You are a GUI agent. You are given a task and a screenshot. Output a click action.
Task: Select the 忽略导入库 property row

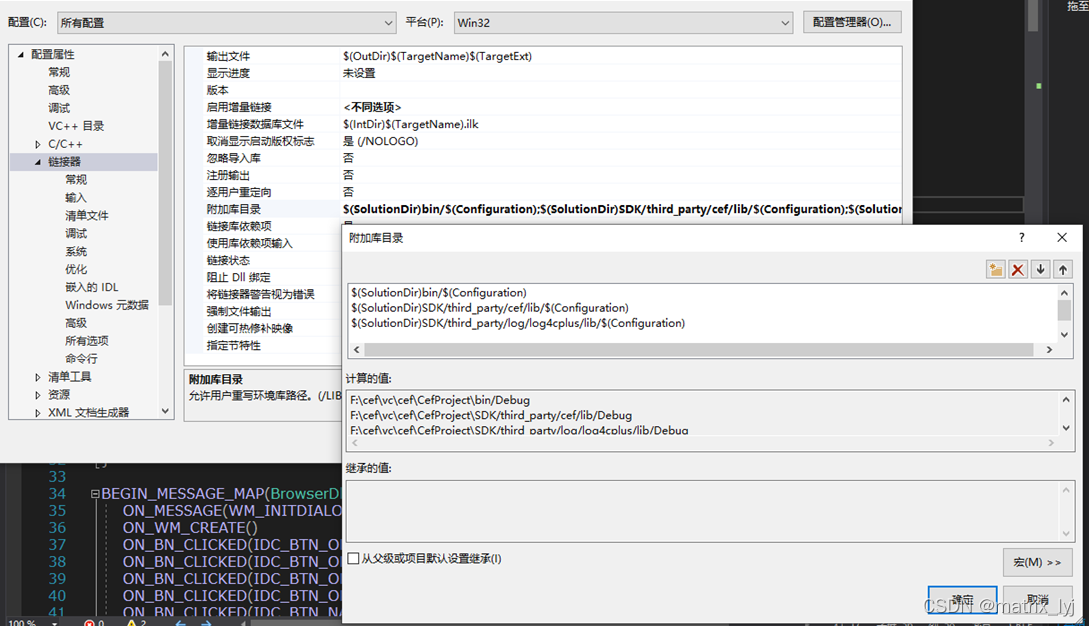click(x=543, y=158)
